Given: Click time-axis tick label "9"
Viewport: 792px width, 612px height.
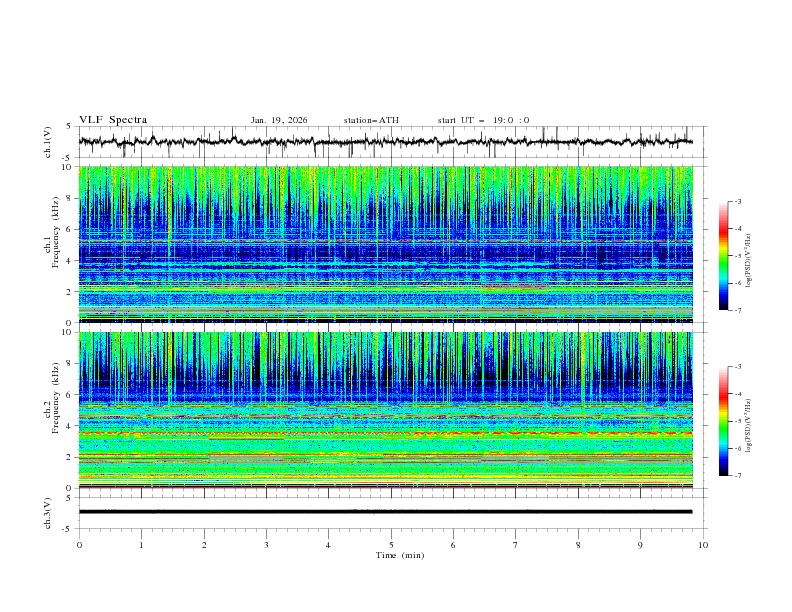Looking at the screenshot, I should pyautogui.click(x=640, y=545).
